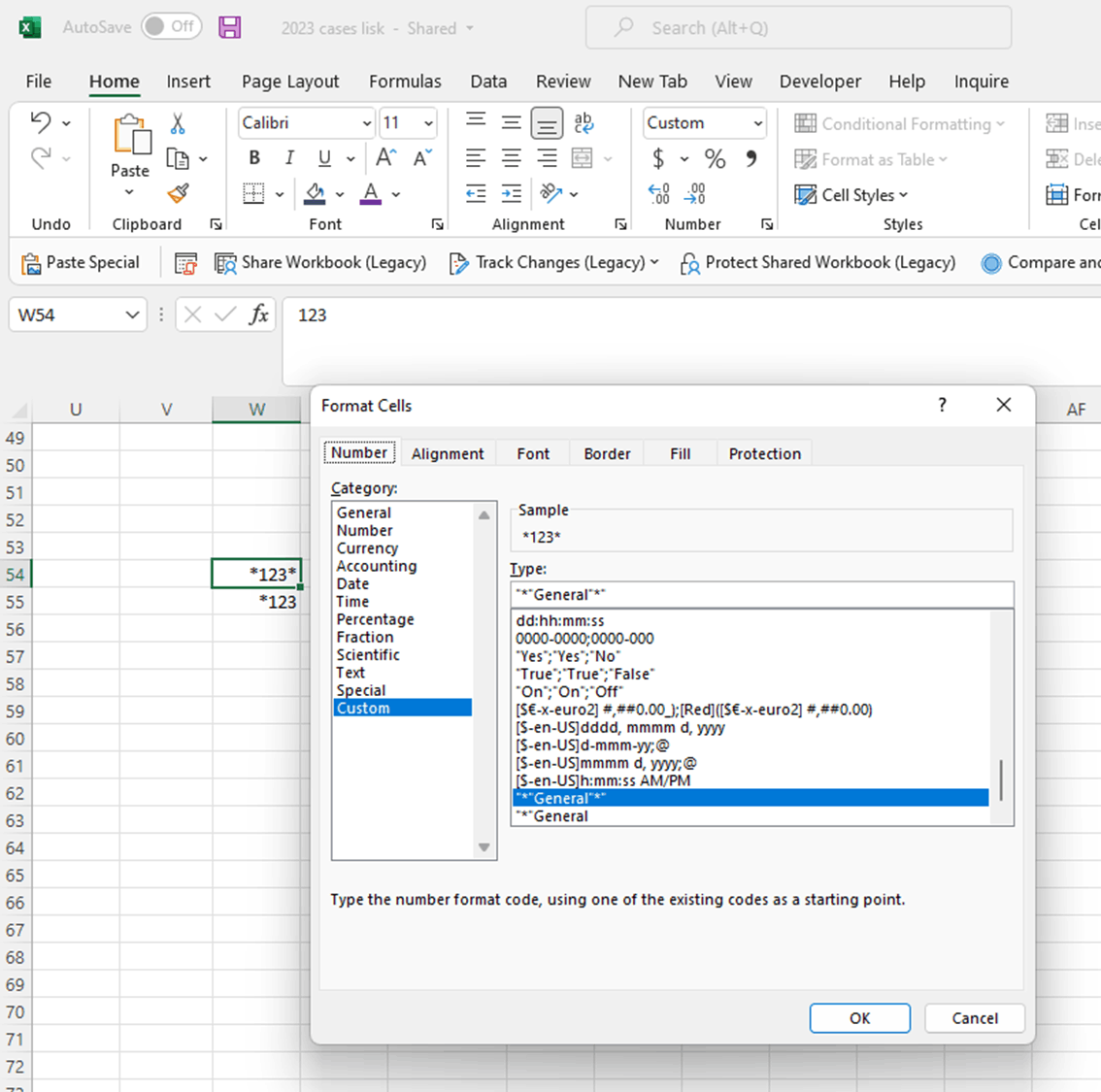Switch to the Developer ribbon tab

pyautogui.click(x=820, y=82)
